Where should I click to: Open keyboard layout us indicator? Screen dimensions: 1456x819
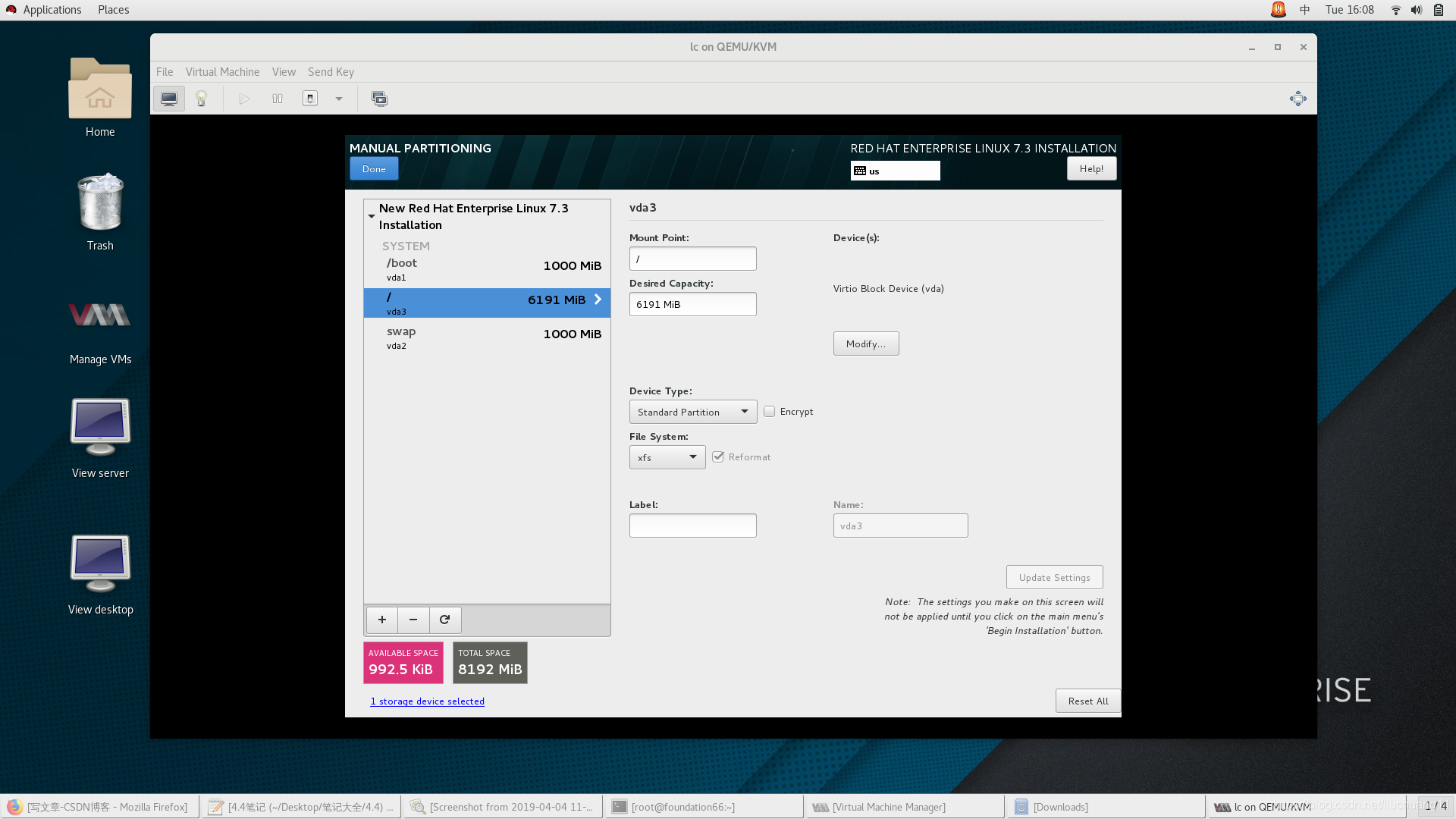point(895,171)
